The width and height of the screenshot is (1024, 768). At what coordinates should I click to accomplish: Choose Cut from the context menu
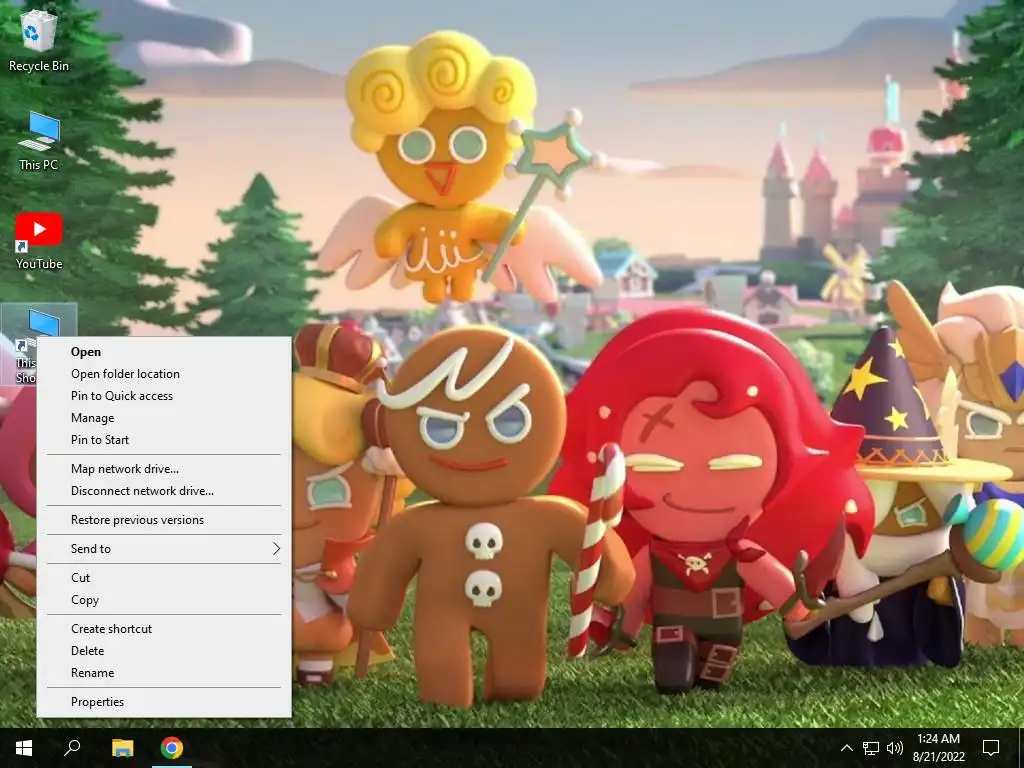[163, 577]
